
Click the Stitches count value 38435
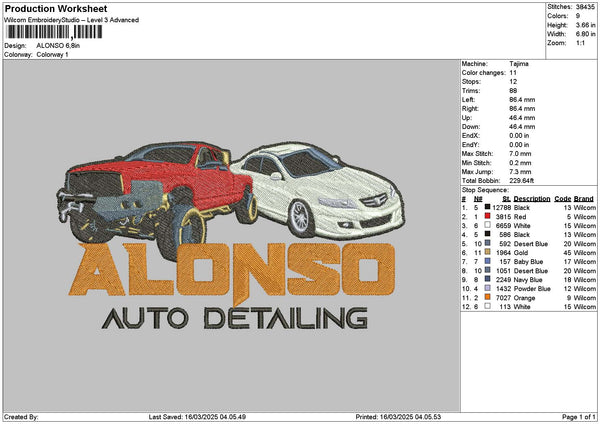point(586,7)
